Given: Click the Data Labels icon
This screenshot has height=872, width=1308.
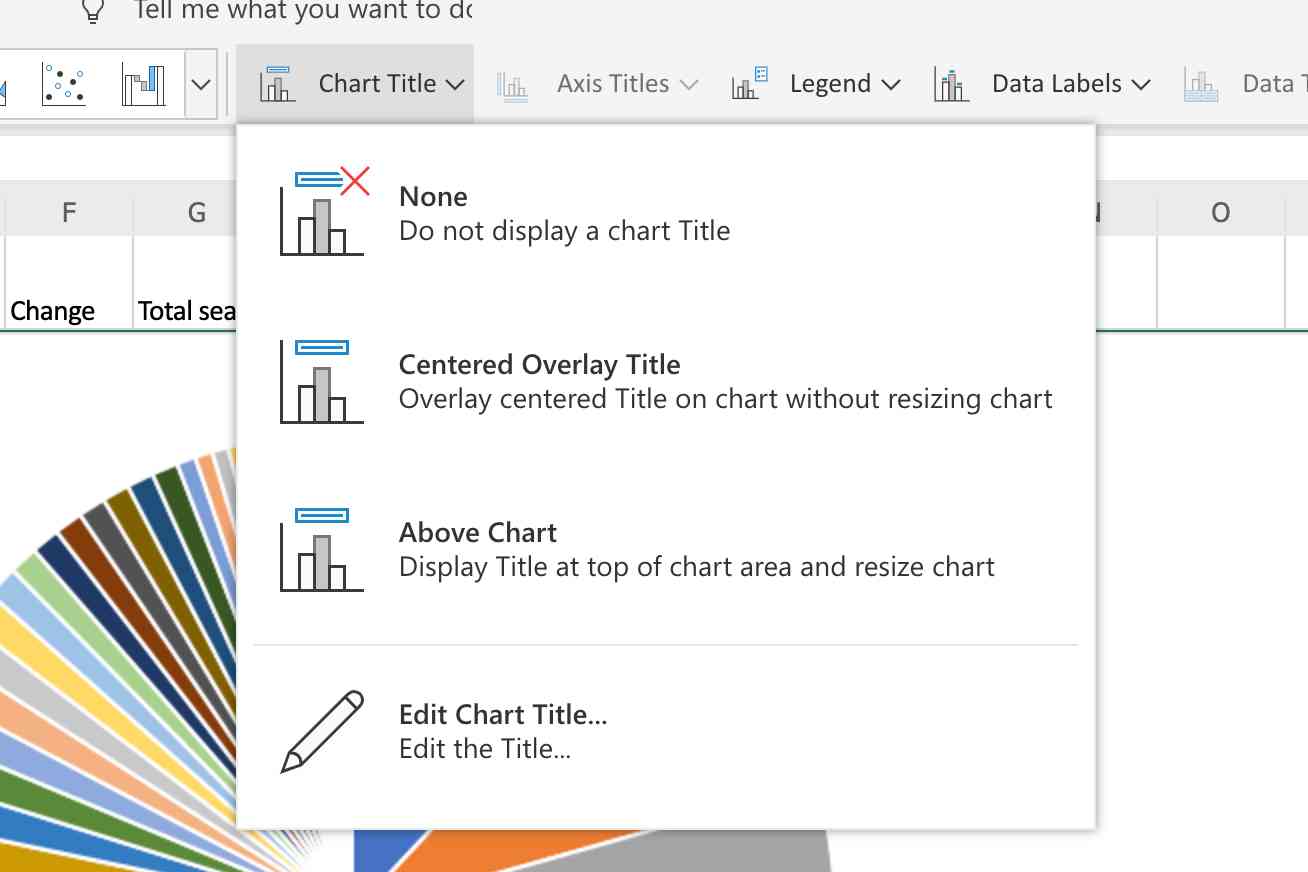Looking at the screenshot, I should pyautogui.click(x=950, y=85).
